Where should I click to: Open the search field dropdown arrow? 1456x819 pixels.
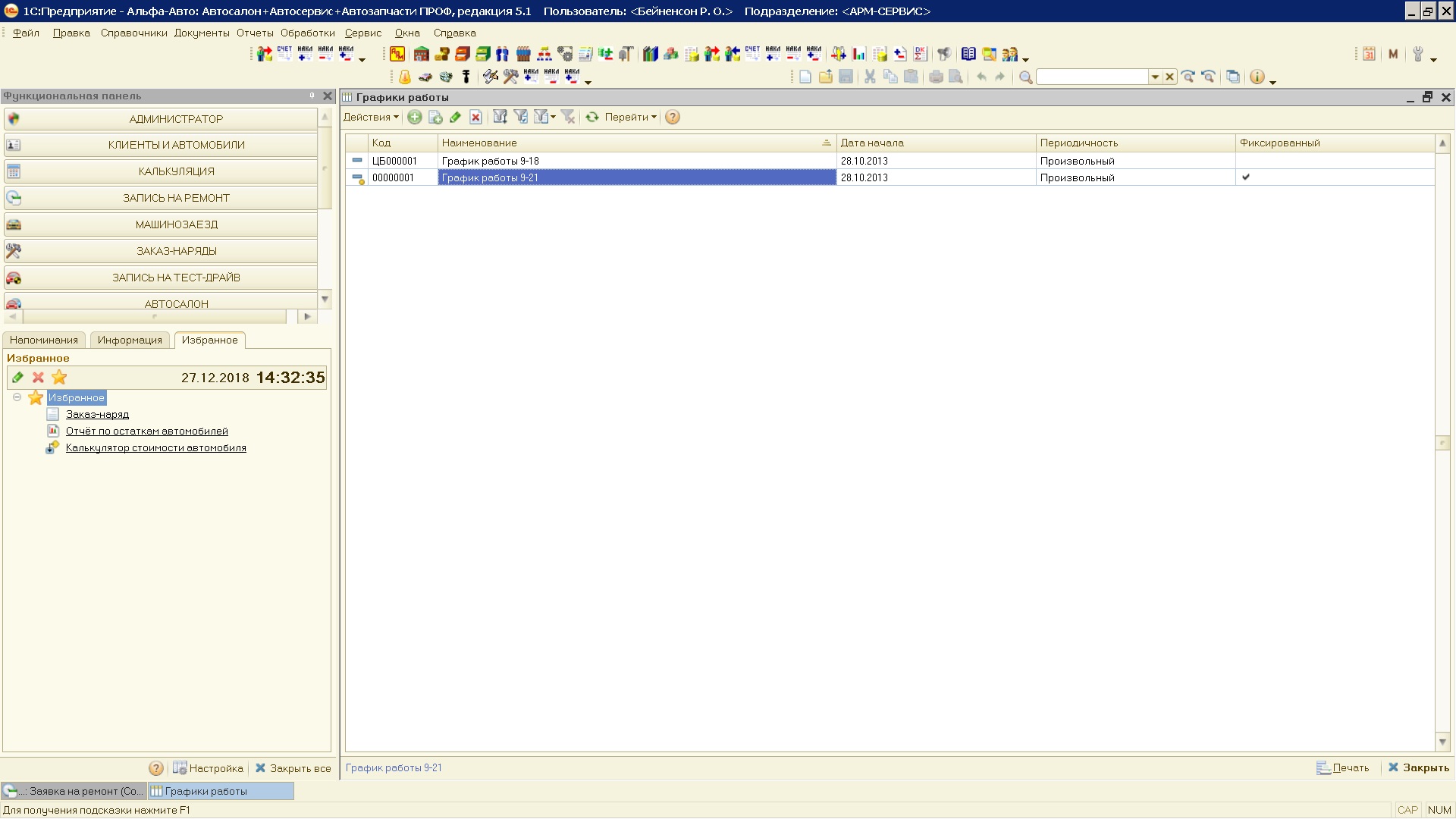[1155, 77]
